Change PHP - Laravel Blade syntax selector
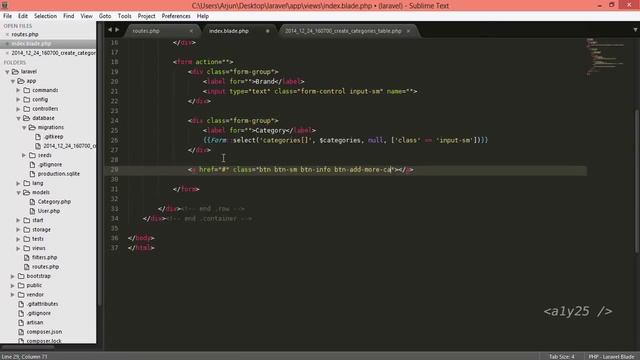This screenshot has width=640, height=360. tap(611, 356)
